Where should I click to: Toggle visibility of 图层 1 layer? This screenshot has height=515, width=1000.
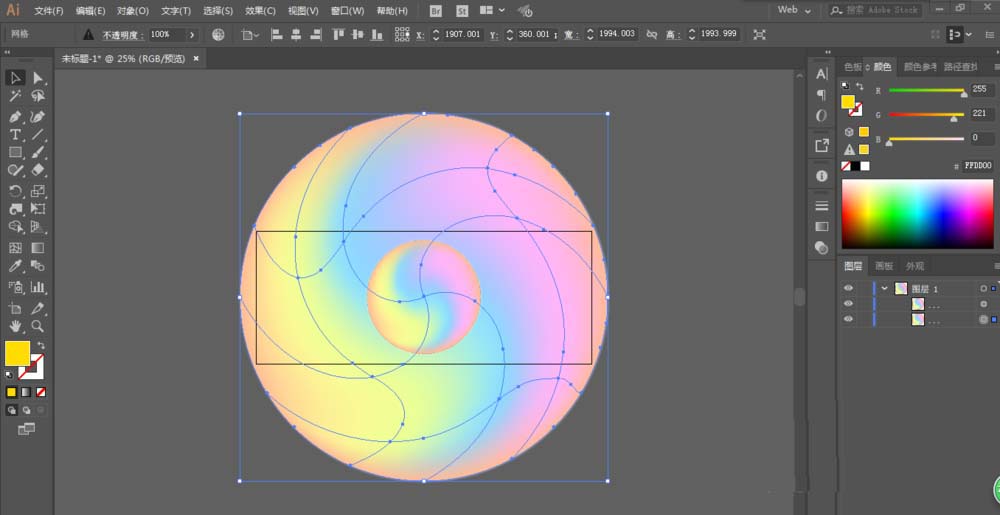[x=848, y=288]
